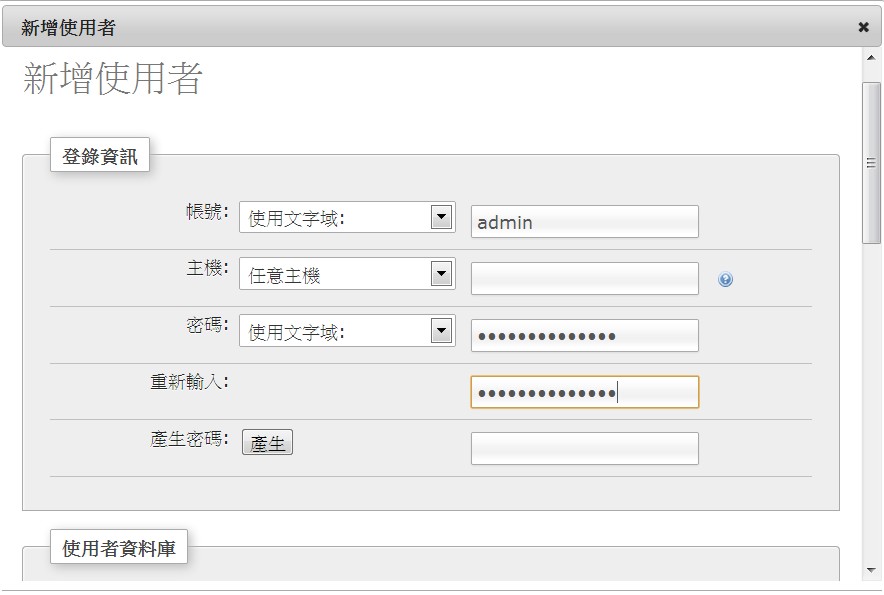This screenshot has height=595, width=884.
Task: Click the large 新增使用者 page heading
Action: [113, 79]
